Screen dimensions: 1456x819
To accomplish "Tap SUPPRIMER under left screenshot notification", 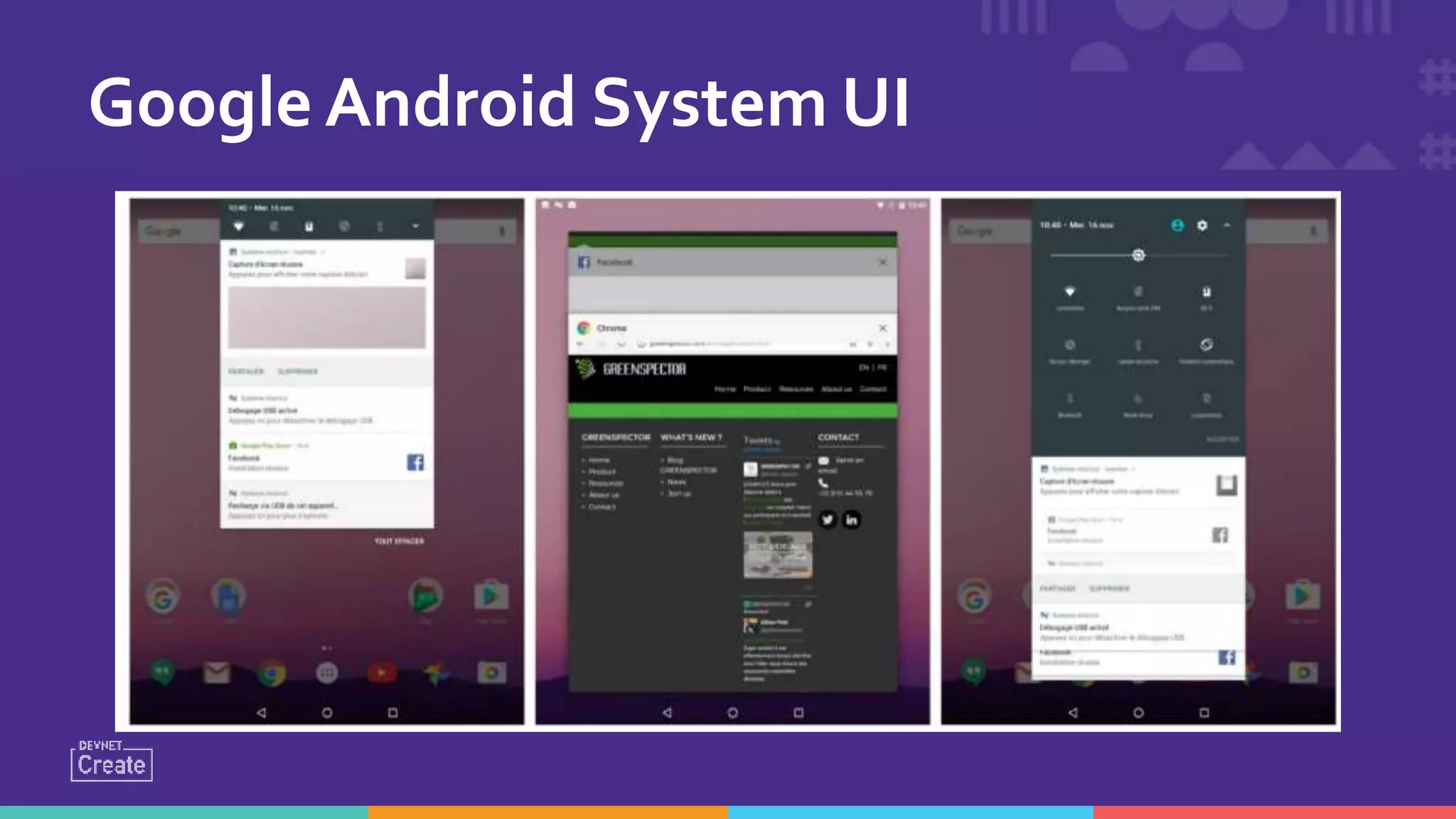I will coord(298,371).
